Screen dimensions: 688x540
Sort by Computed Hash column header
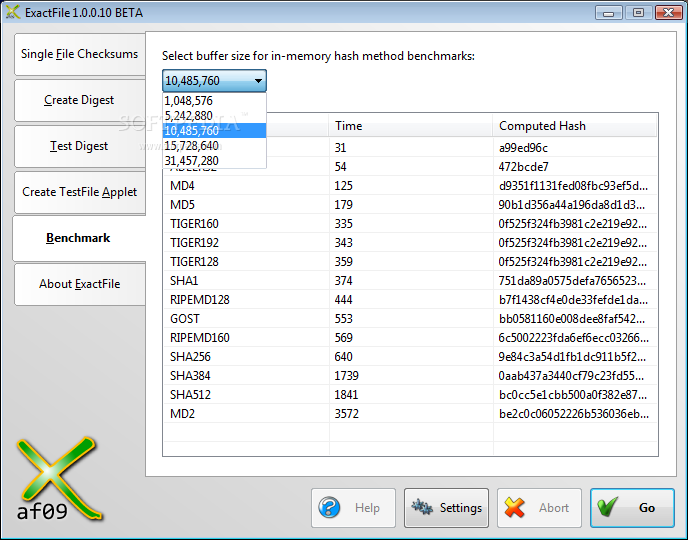pos(574,126)
